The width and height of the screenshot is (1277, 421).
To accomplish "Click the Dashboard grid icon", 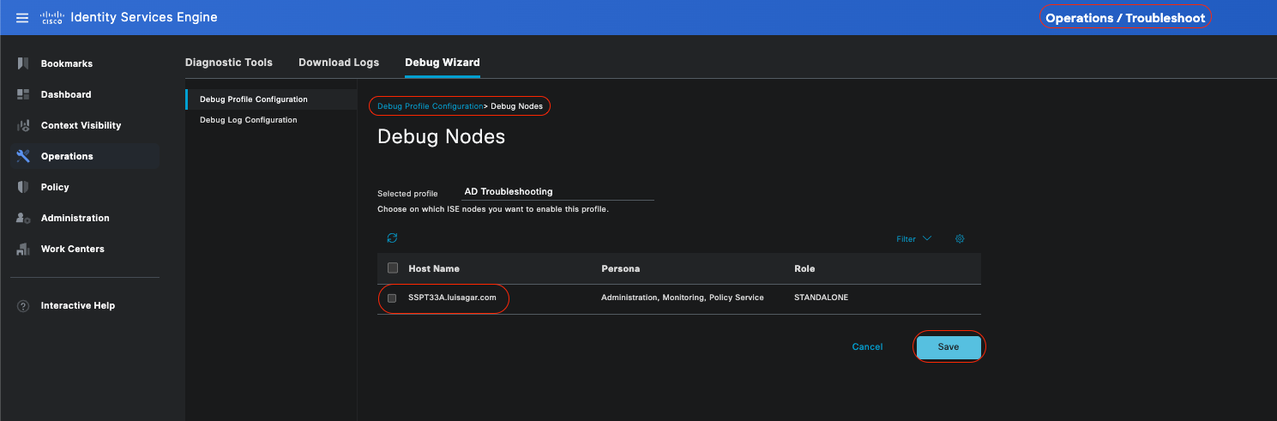I will (23, 94).
